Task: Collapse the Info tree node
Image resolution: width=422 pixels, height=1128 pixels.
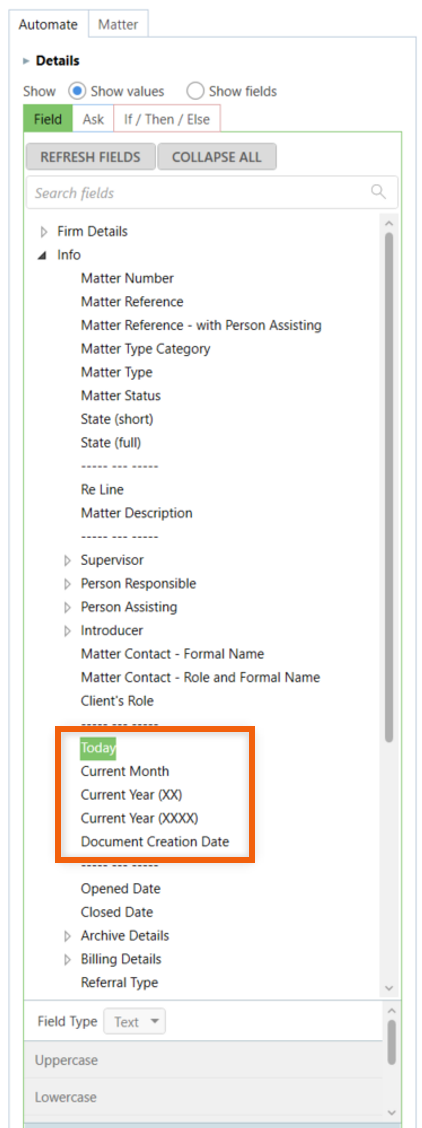Action: (43, 255)
